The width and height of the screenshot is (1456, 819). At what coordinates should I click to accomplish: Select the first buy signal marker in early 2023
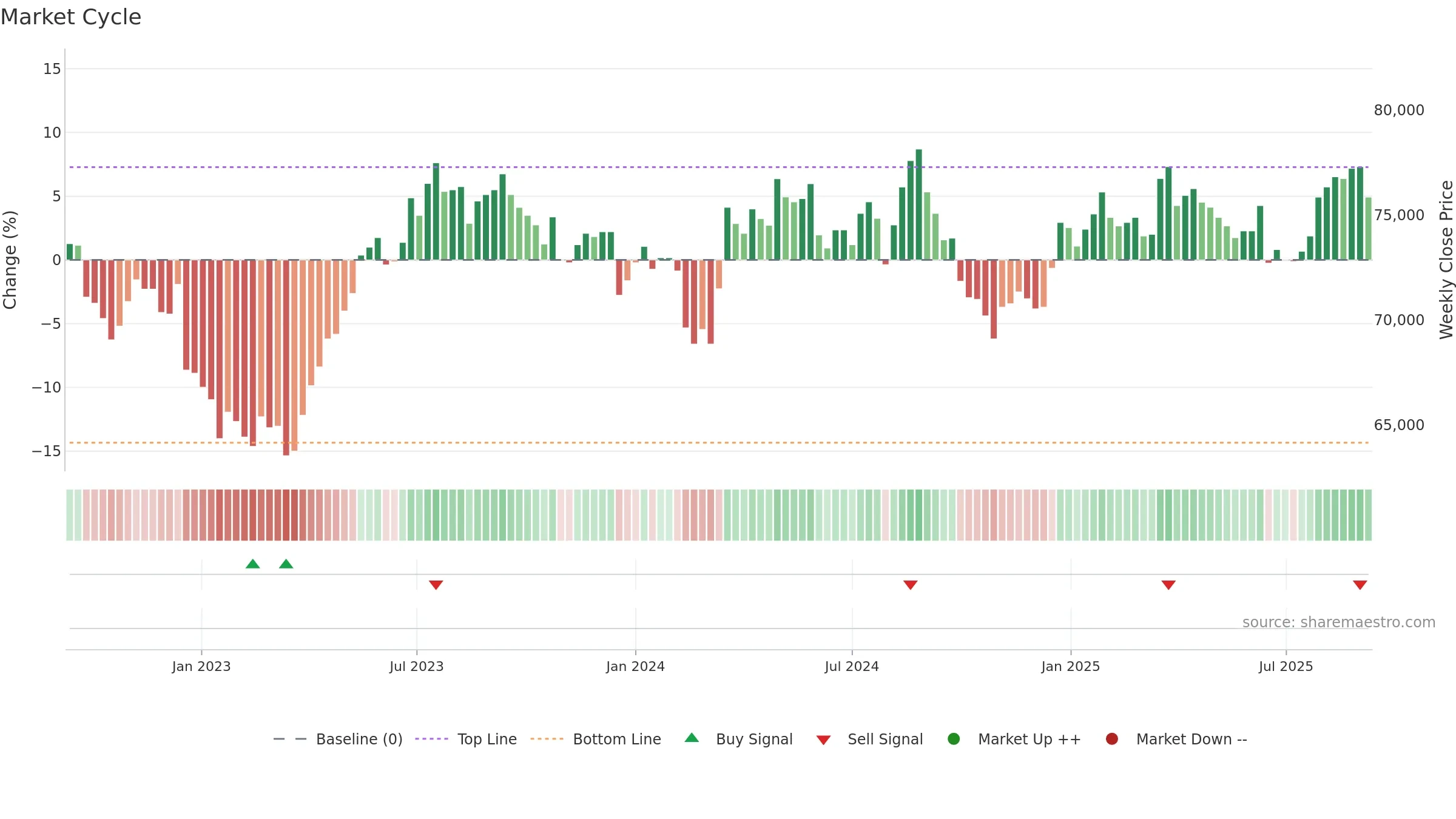253,564
